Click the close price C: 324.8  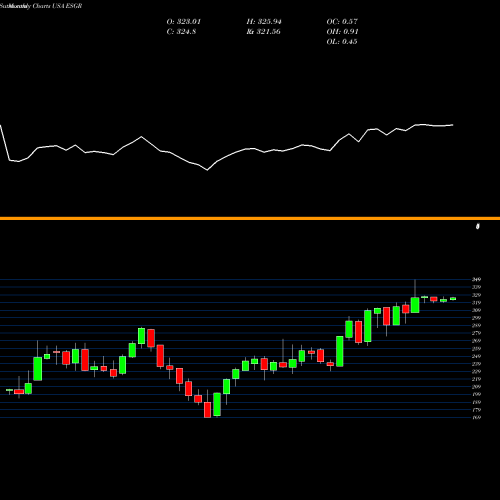(x=181, y=32)
